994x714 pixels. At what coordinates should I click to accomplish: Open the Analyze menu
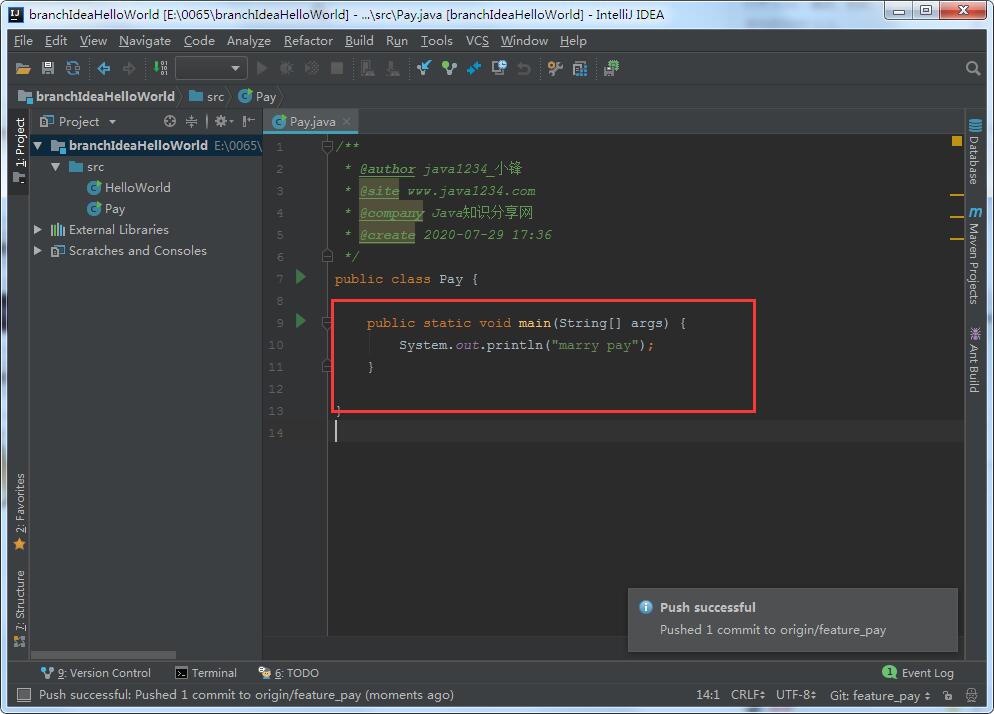pyautogui.click(x=248, y=41)
